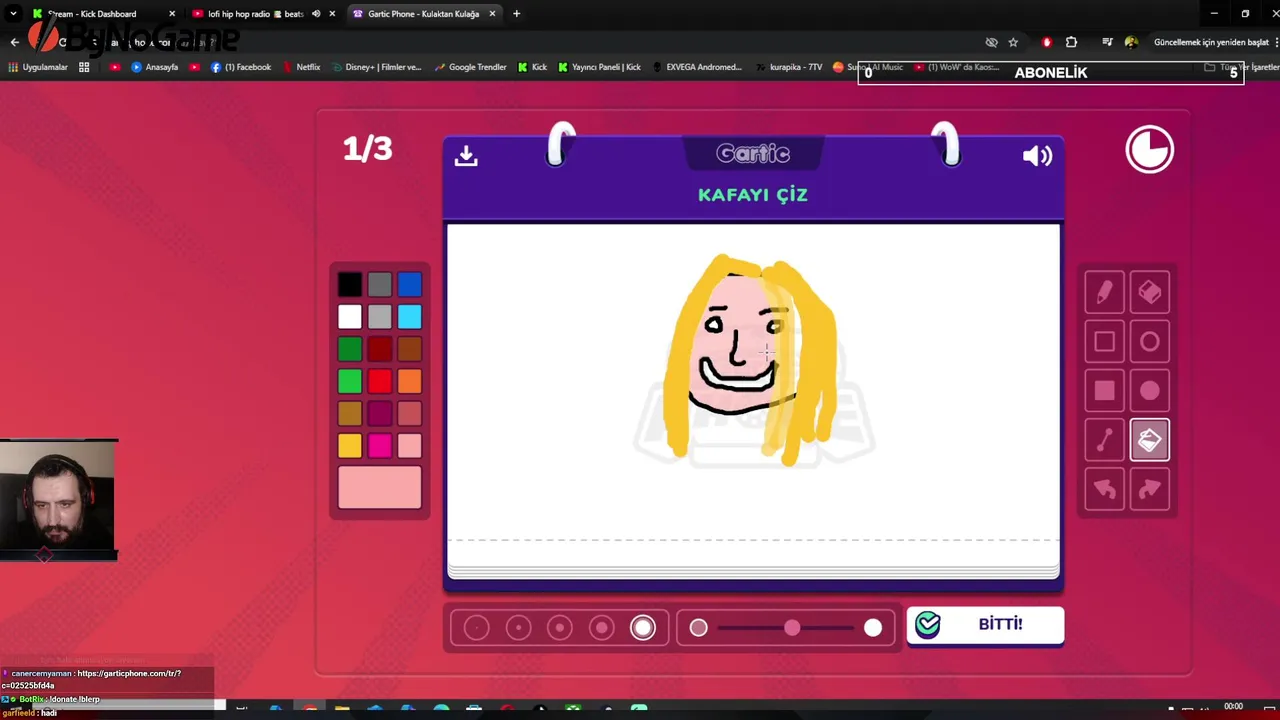The width and height of the screenshot is (1280, 720).
Task: Pick the black color swatch
Action: [x=349, y=285]
